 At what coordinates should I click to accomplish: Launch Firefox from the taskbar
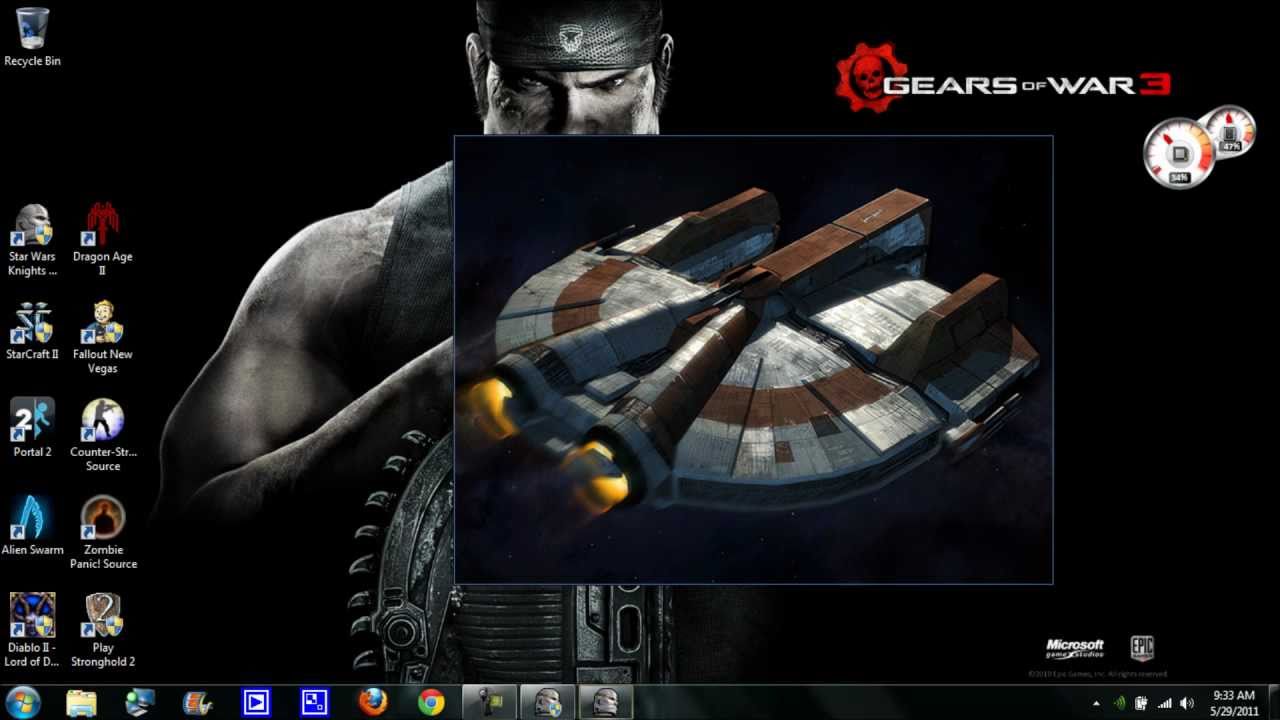[x=373, y=702]
